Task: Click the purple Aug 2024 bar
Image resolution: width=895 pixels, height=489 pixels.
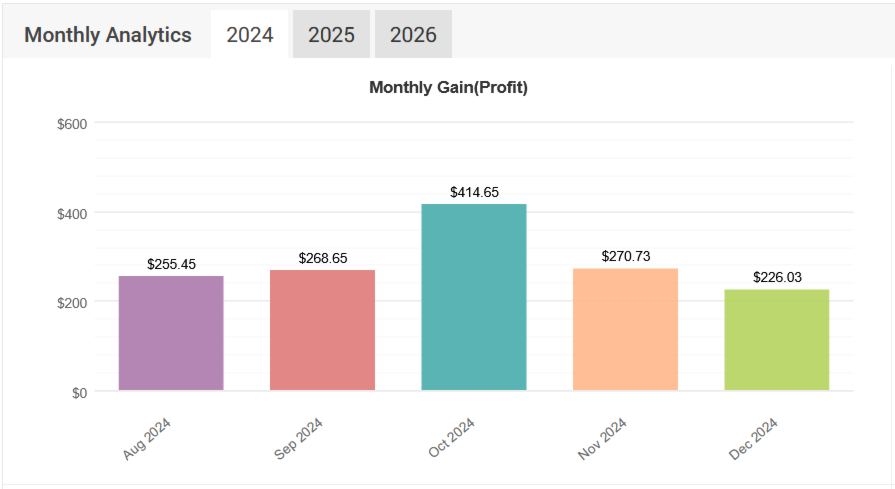Action: pyautogui.click(x=171, y=333)
